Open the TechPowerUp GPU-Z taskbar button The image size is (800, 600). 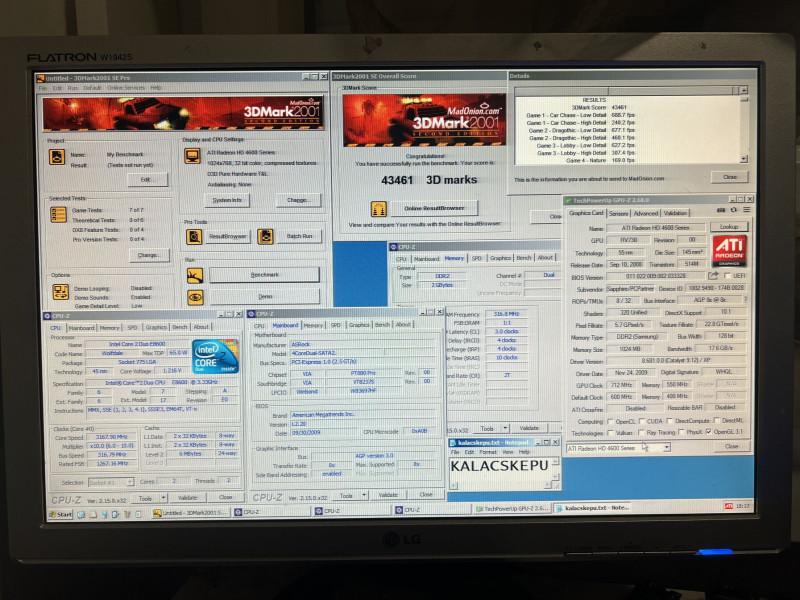(x=512, y=509)
